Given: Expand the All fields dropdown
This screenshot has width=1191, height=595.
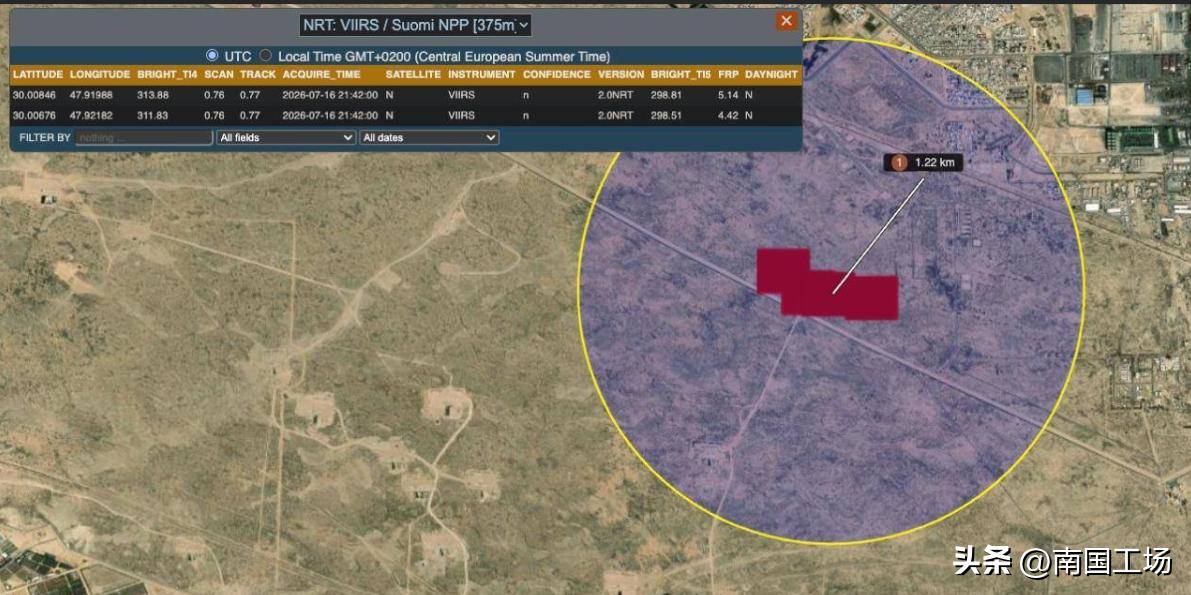Looking at the screenshot, I should click(x=286, y=138).
